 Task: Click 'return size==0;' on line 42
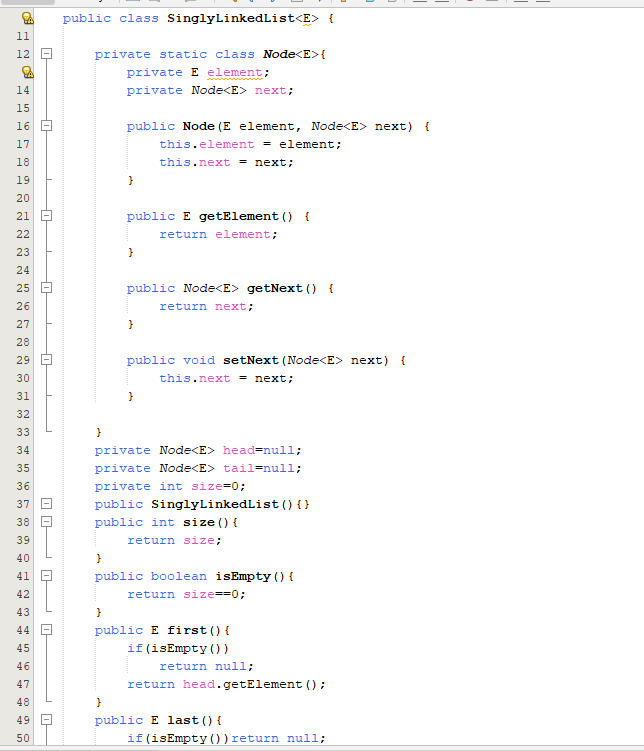[x=186, y=594]
